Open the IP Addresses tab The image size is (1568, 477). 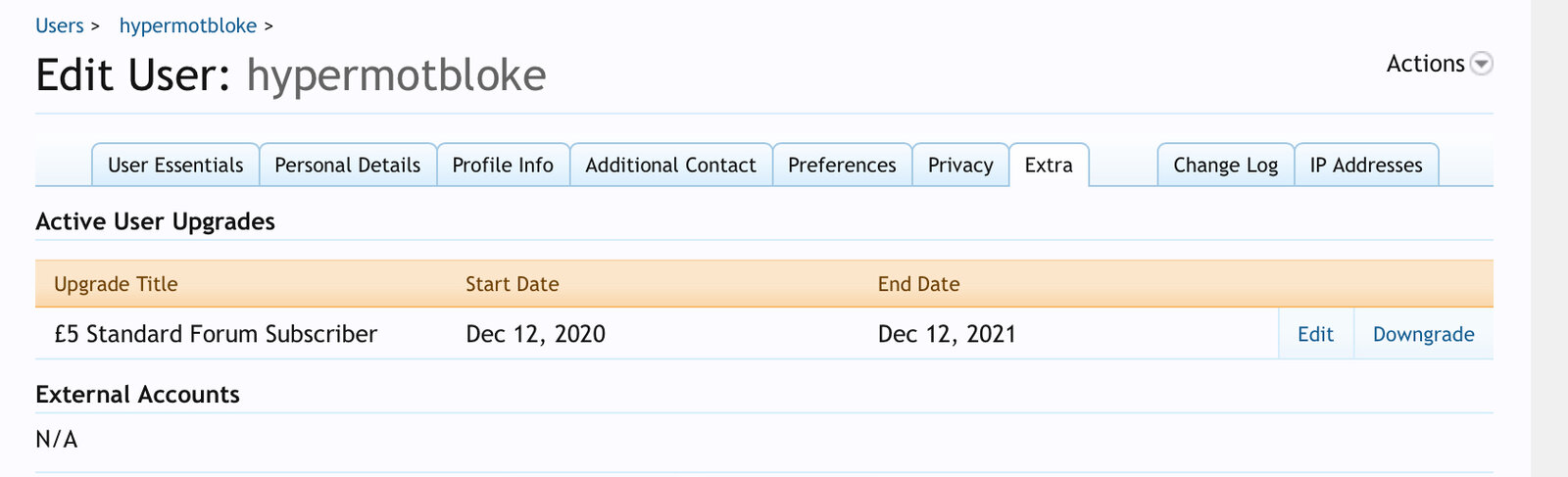1366,165
